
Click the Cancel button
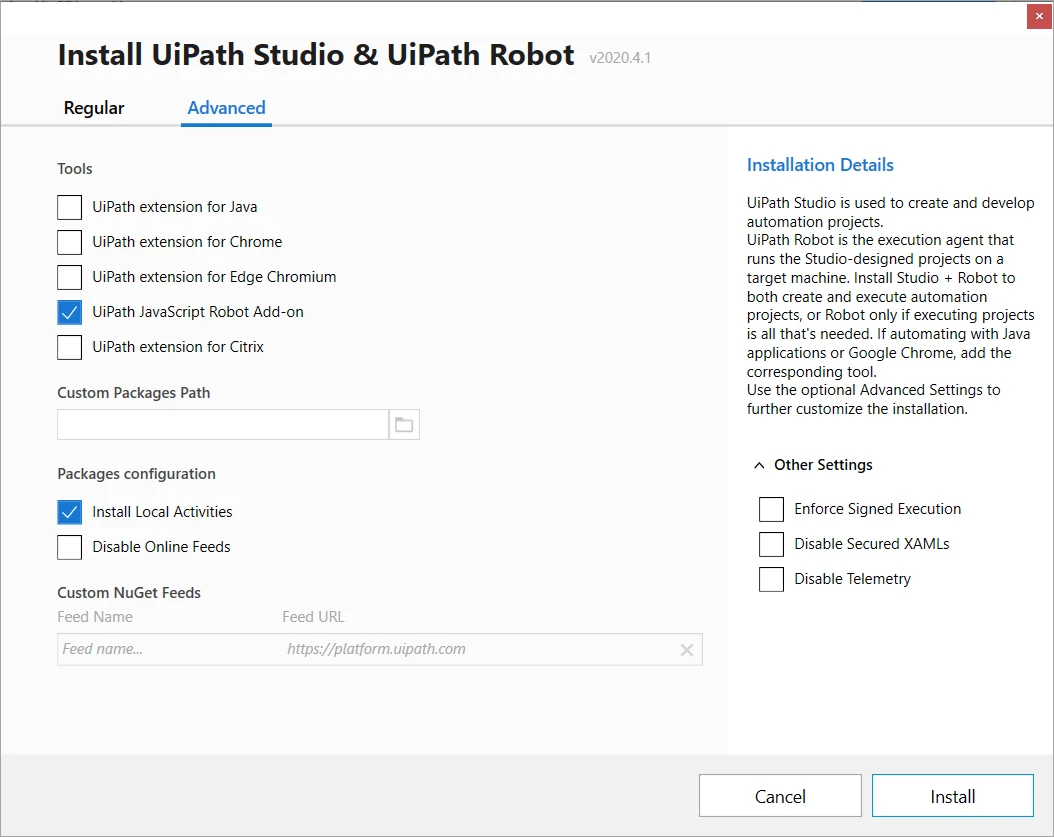click(780, 796)
